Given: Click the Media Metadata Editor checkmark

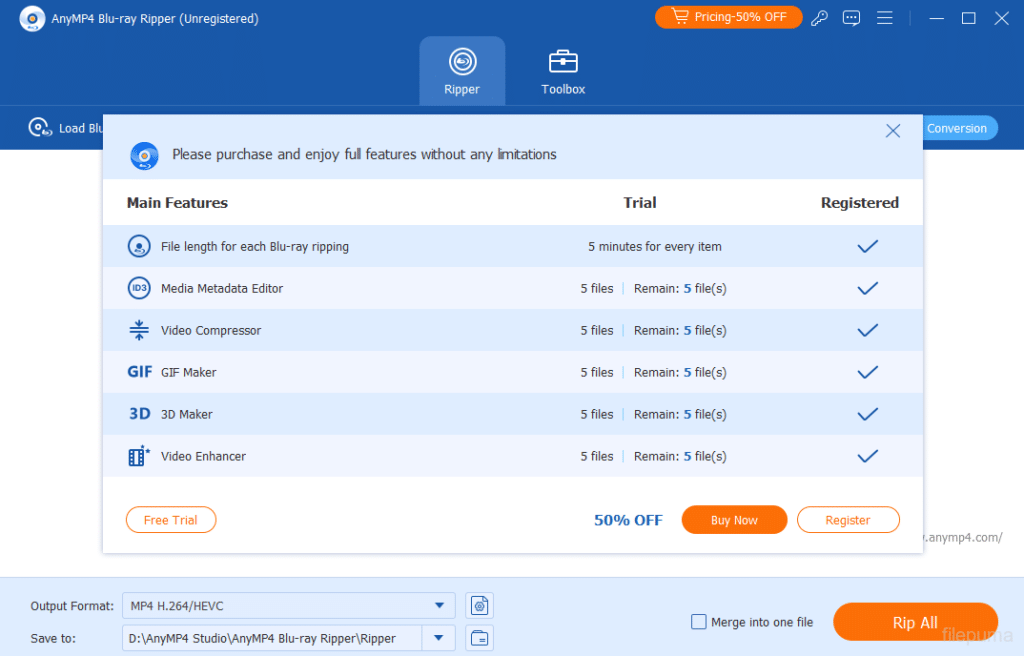Looking at the screenshot, I should click(867, 288).
